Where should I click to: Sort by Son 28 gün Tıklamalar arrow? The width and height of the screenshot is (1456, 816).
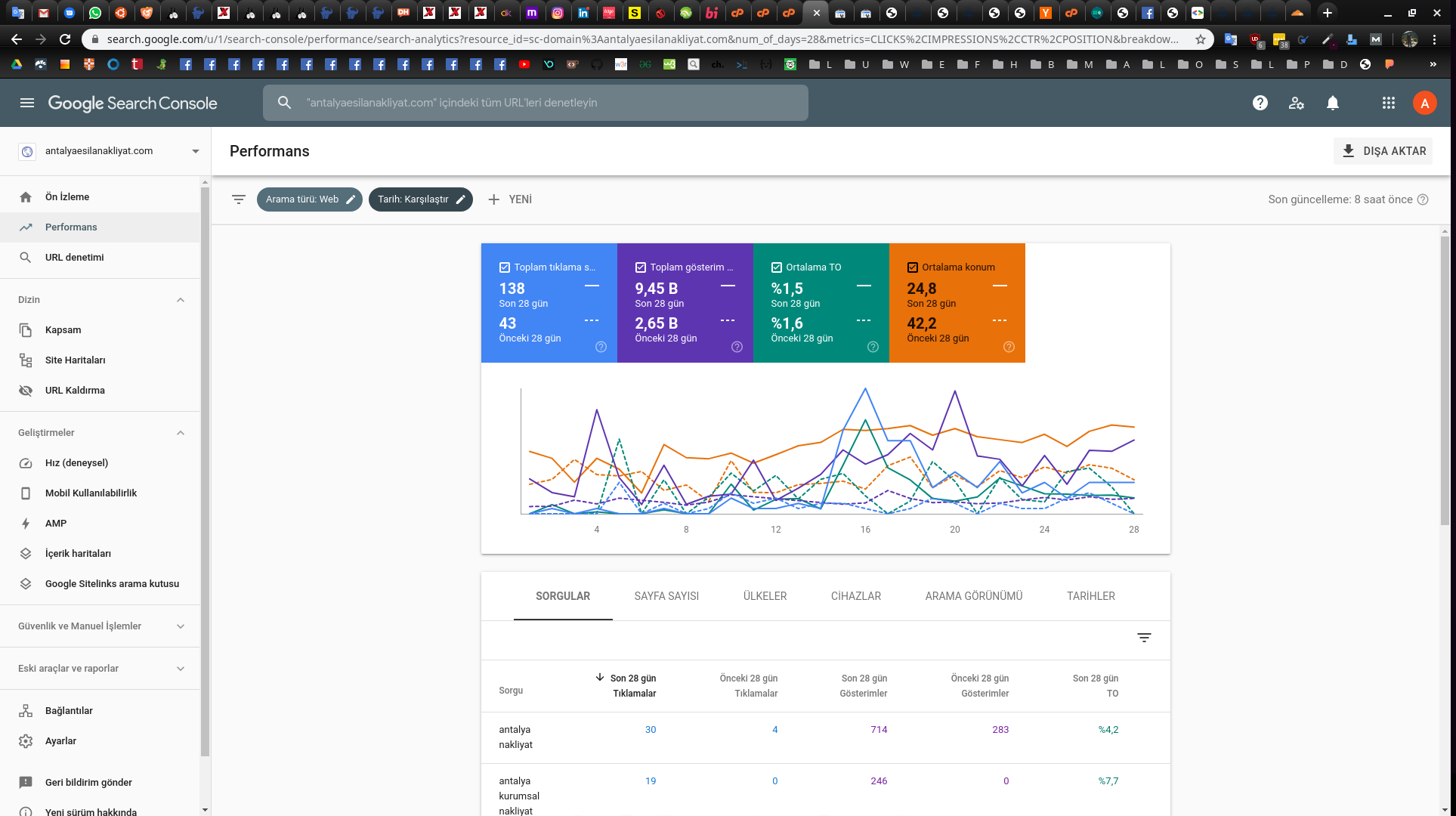point(600,678)
